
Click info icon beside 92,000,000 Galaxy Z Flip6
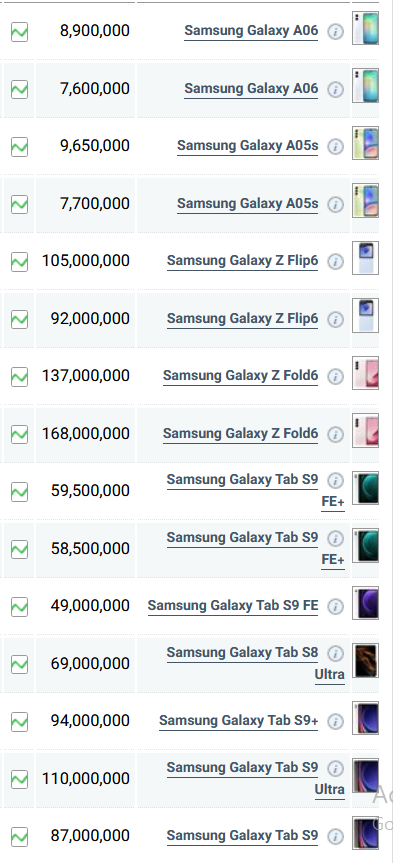click(x=335, y=319)
